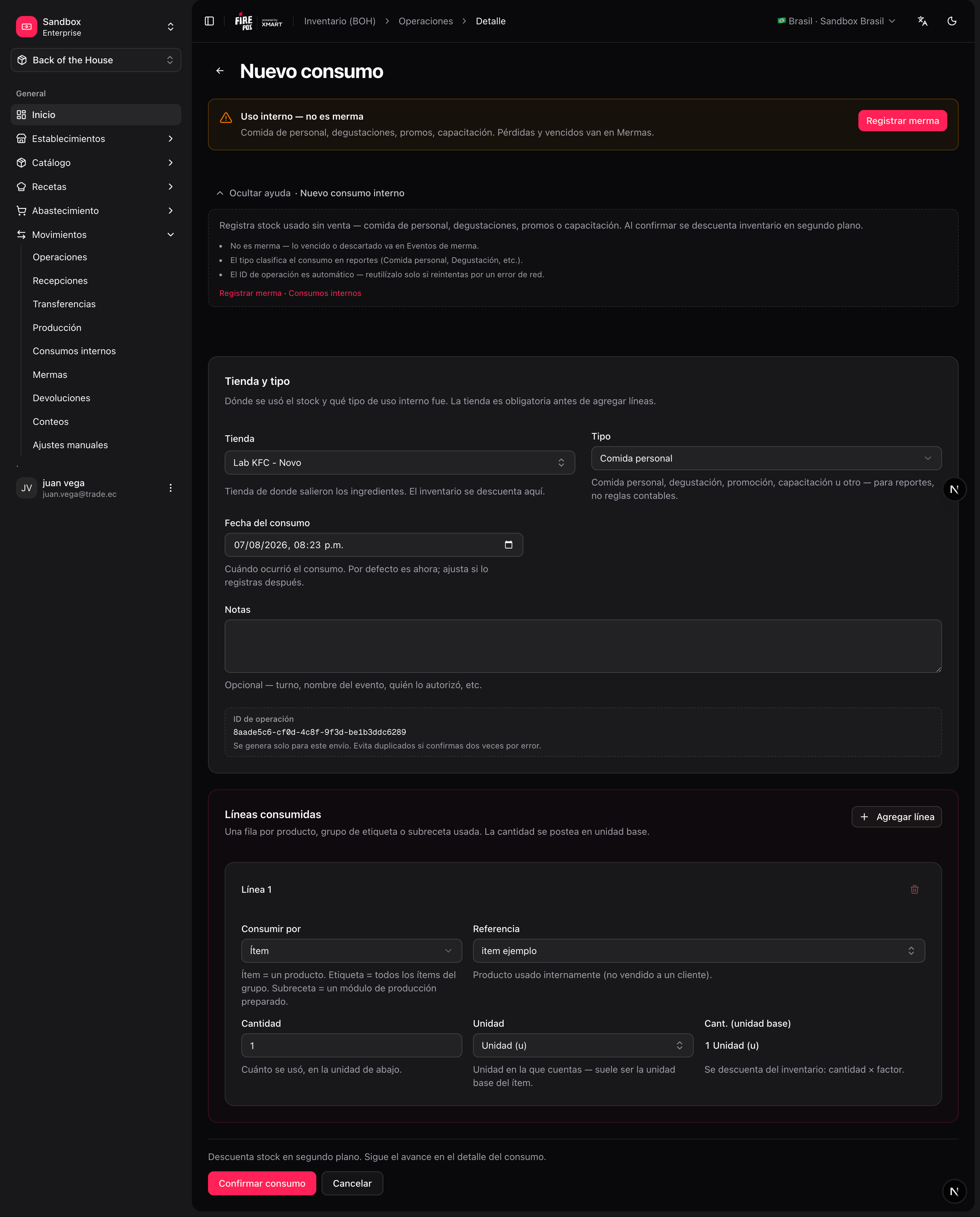Expand the Abastecimiento menu
This screenshot has height=1217, width=980.
click(96, 211)
